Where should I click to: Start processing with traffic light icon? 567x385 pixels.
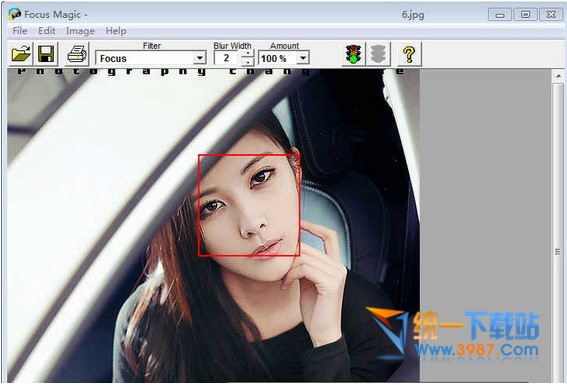(x=353, y=54)
